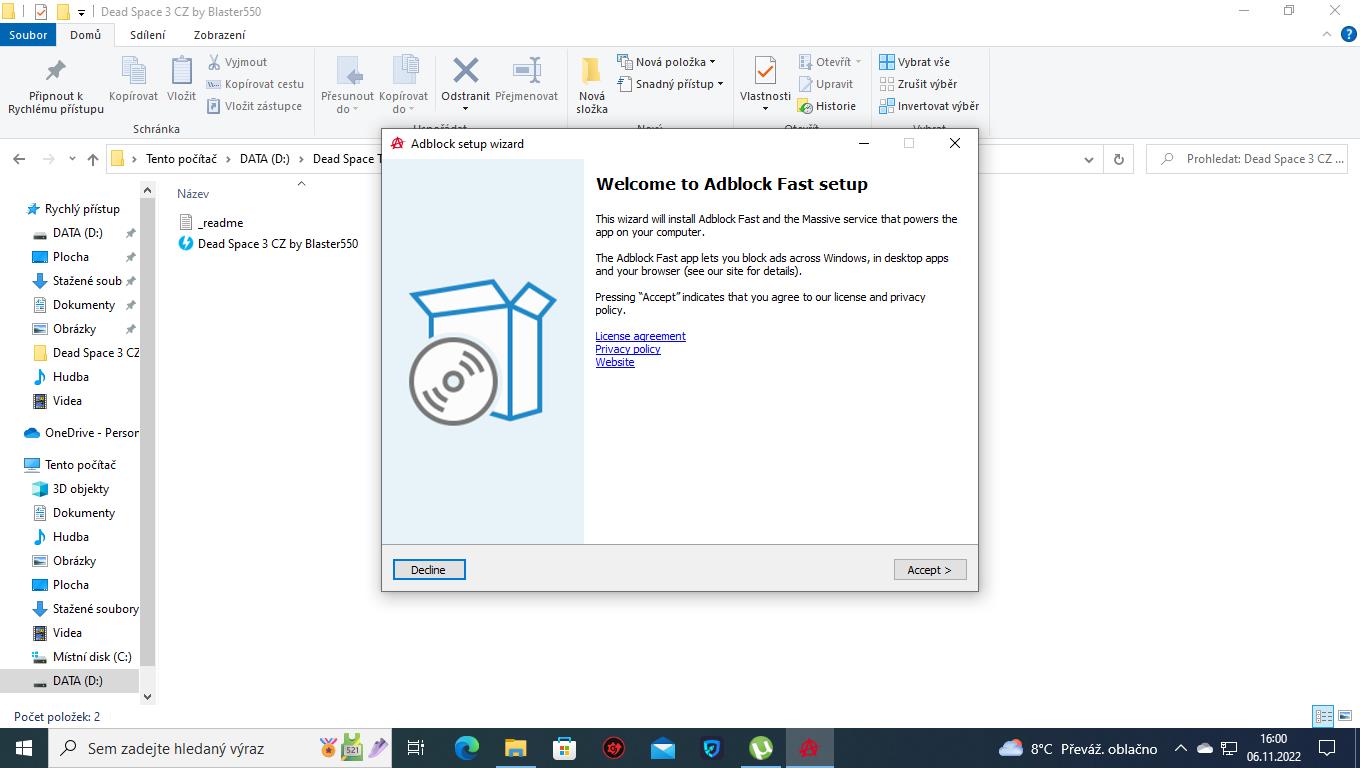Click the Vybrat vše select-all icon

[x=887, y=62]
